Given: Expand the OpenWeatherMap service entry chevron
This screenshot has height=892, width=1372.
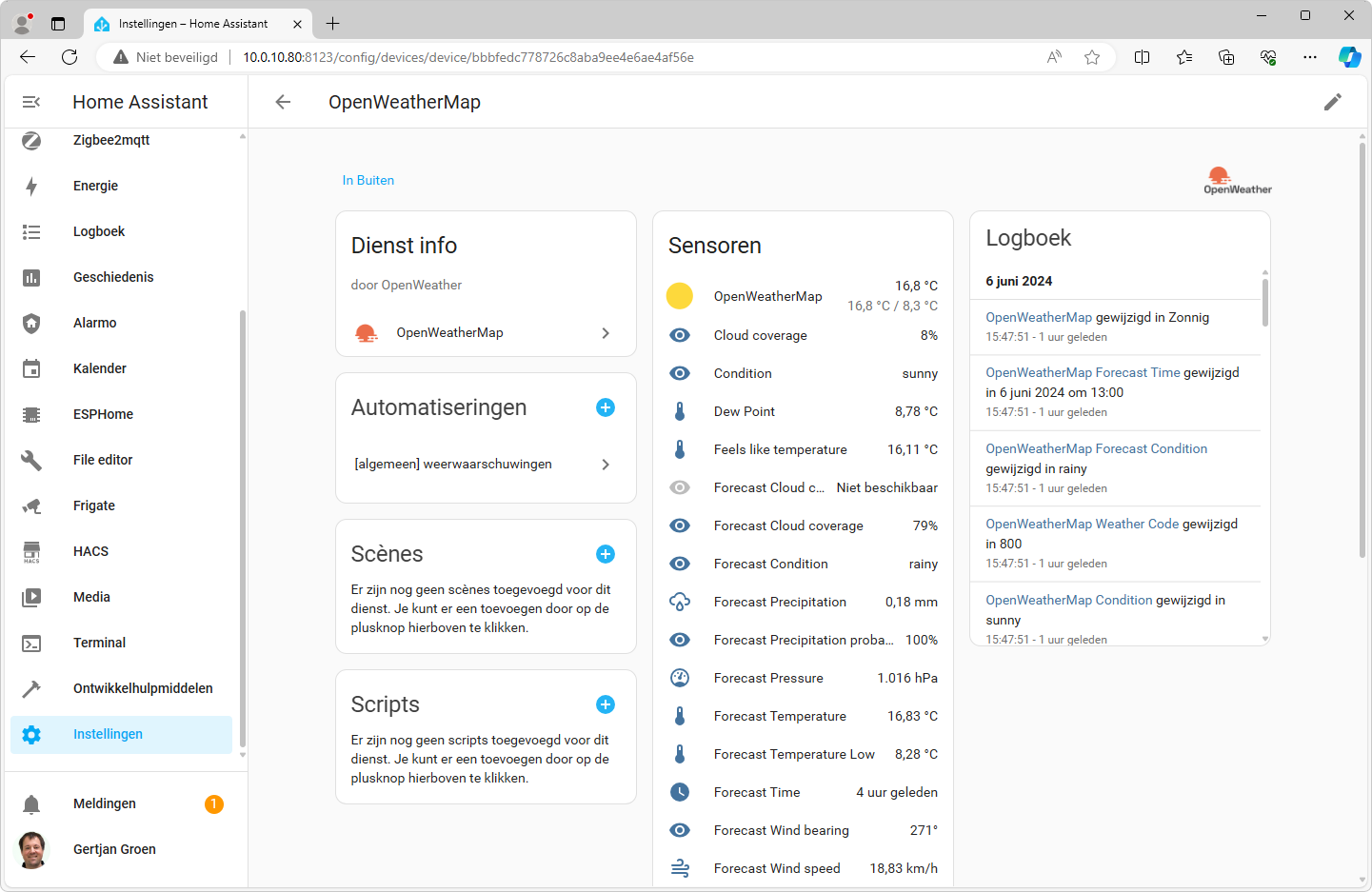Looking at the screenshot, I should 605,333.
